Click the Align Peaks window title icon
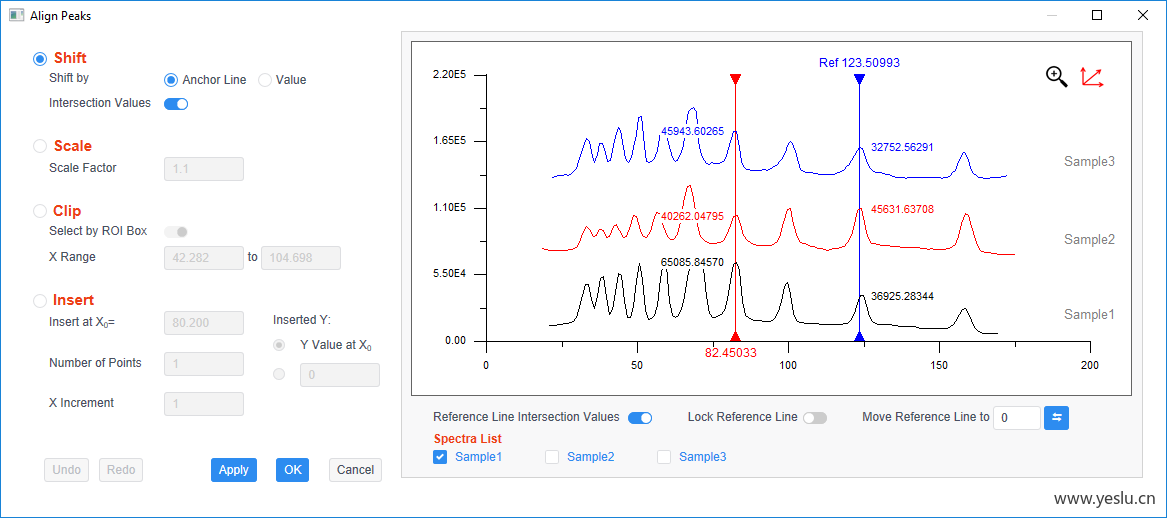 pyautogui.click(x=16, y=15)
